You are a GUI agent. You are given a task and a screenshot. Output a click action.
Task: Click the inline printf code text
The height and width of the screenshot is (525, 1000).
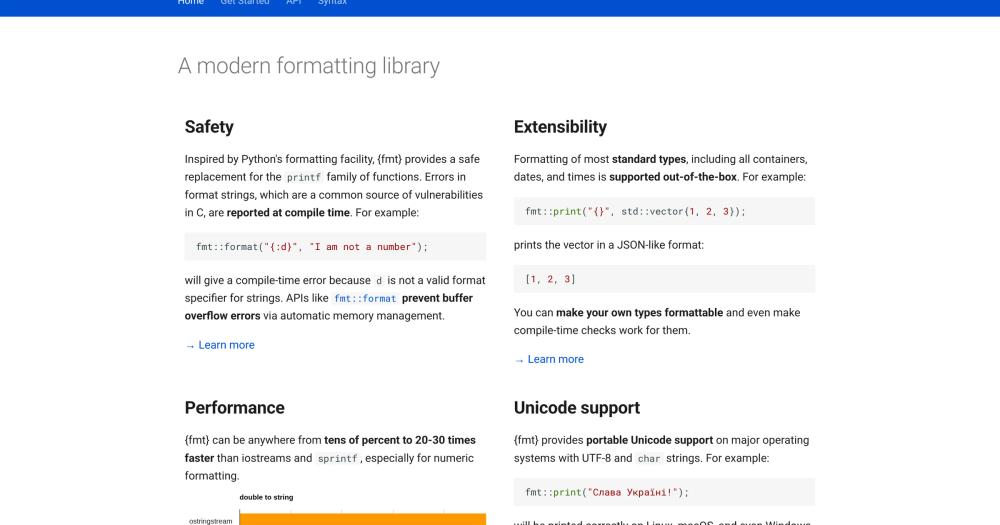click(304, 177)
